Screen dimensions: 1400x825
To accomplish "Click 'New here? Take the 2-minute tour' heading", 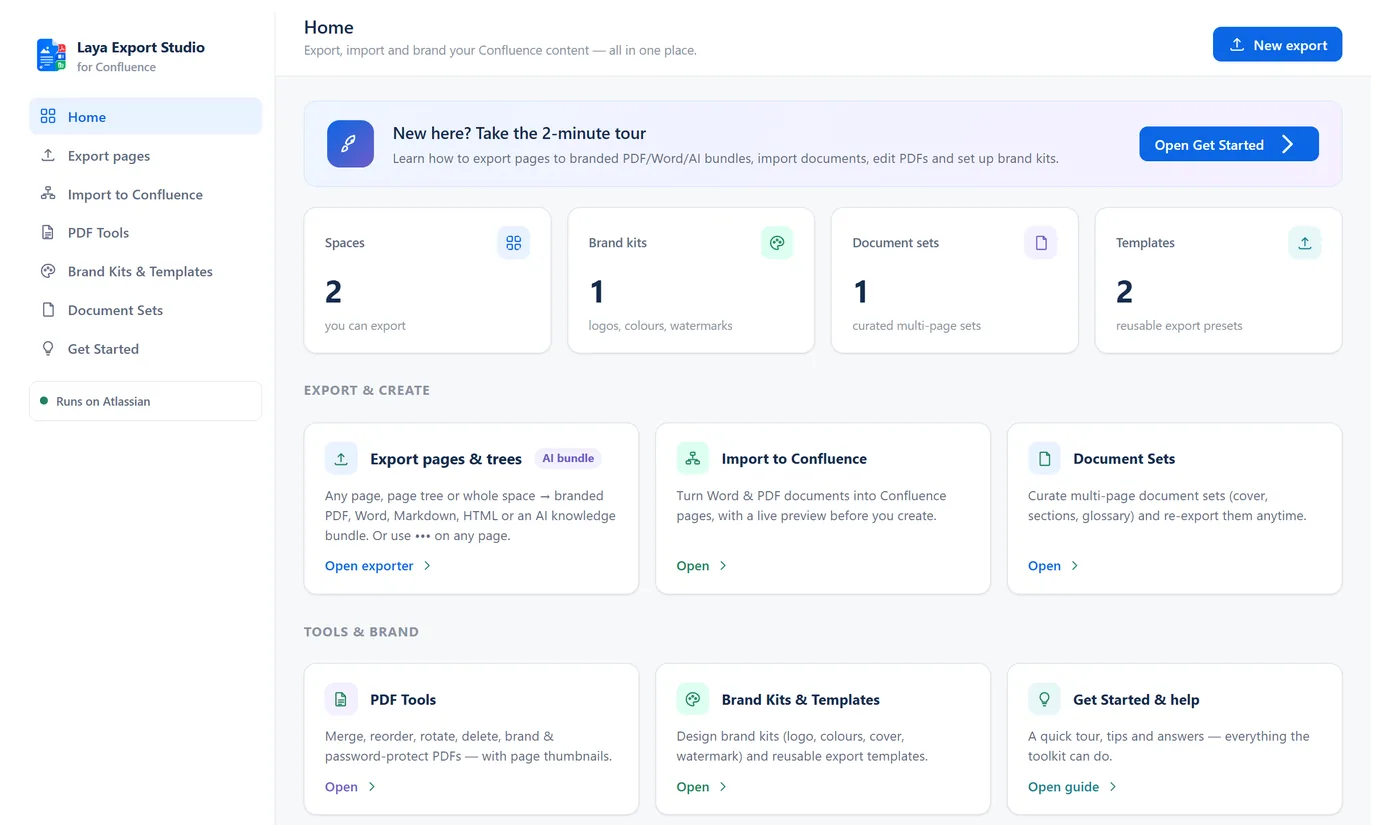I will 519,133.
